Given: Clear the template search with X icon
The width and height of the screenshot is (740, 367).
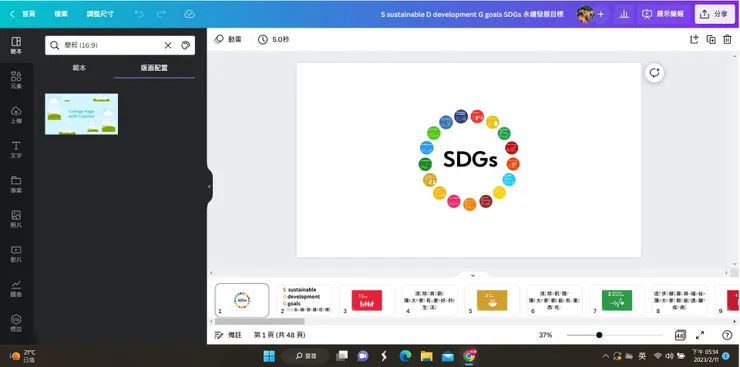Looking at the screenshot, I should click(x=168, y=45).
